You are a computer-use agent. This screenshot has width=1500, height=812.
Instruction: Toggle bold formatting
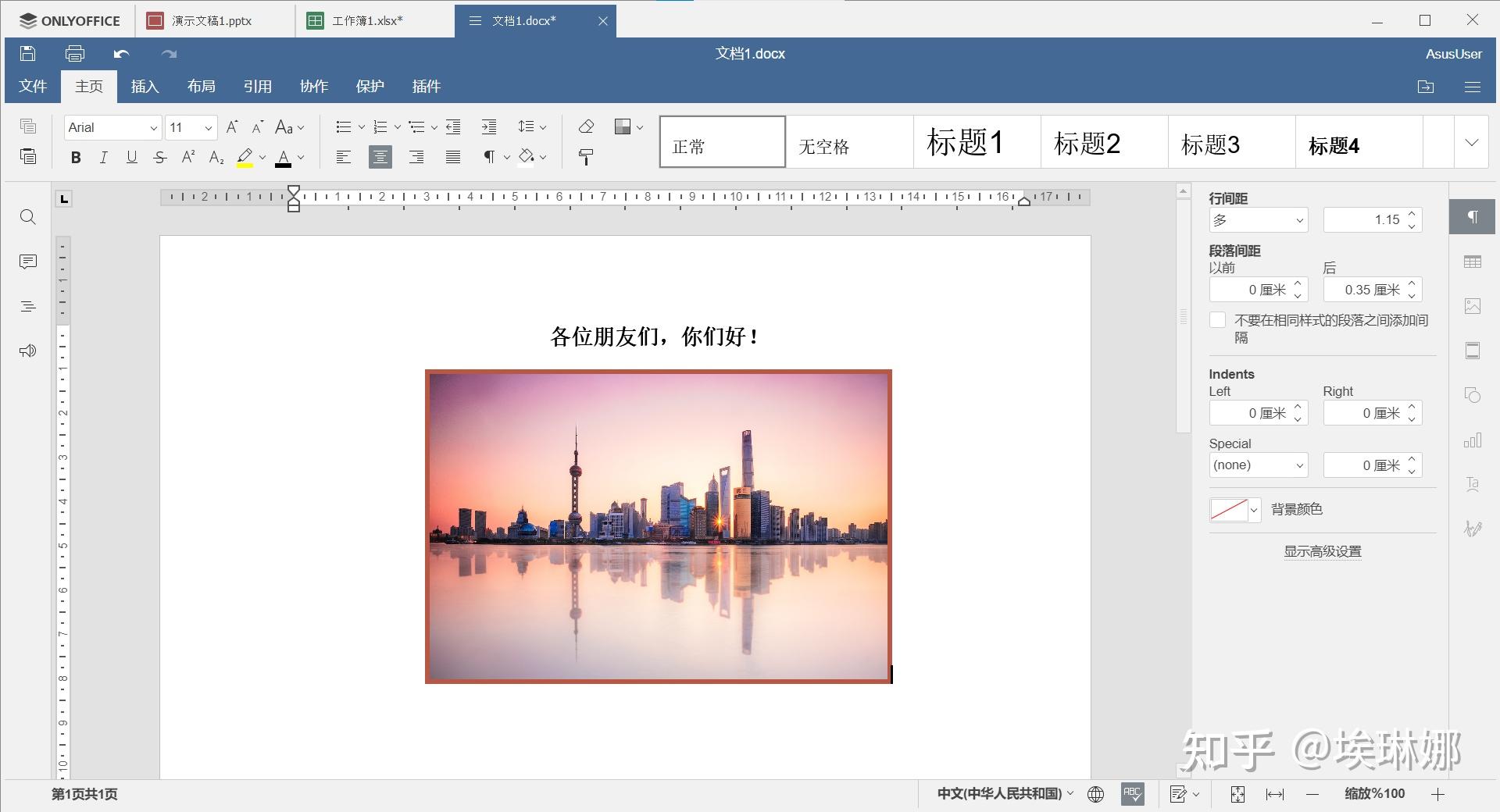(76, 158)
